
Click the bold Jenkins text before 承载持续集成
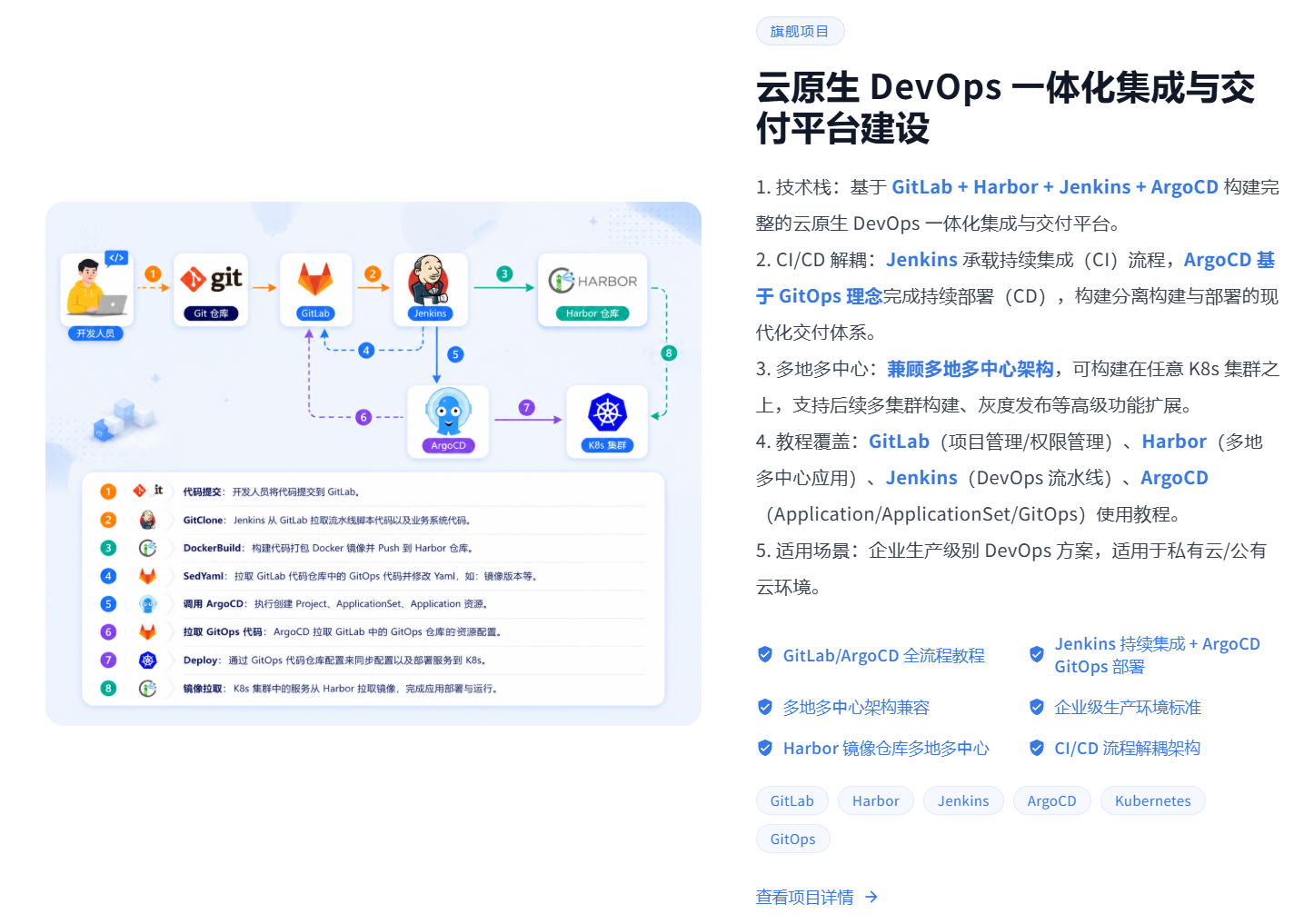[x=921, y=260]
